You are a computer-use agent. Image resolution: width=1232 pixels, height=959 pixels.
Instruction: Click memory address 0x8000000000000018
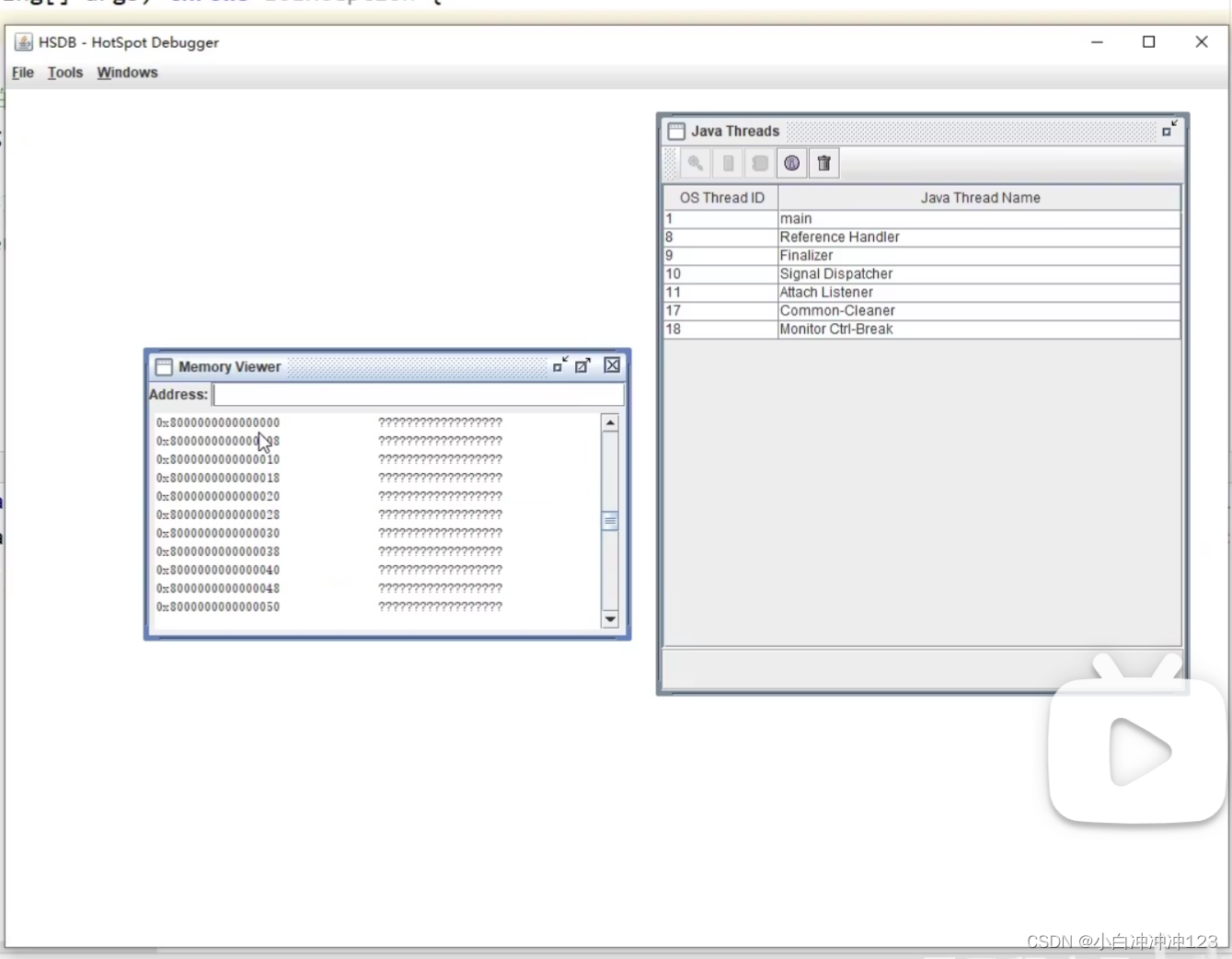[218, 478]
